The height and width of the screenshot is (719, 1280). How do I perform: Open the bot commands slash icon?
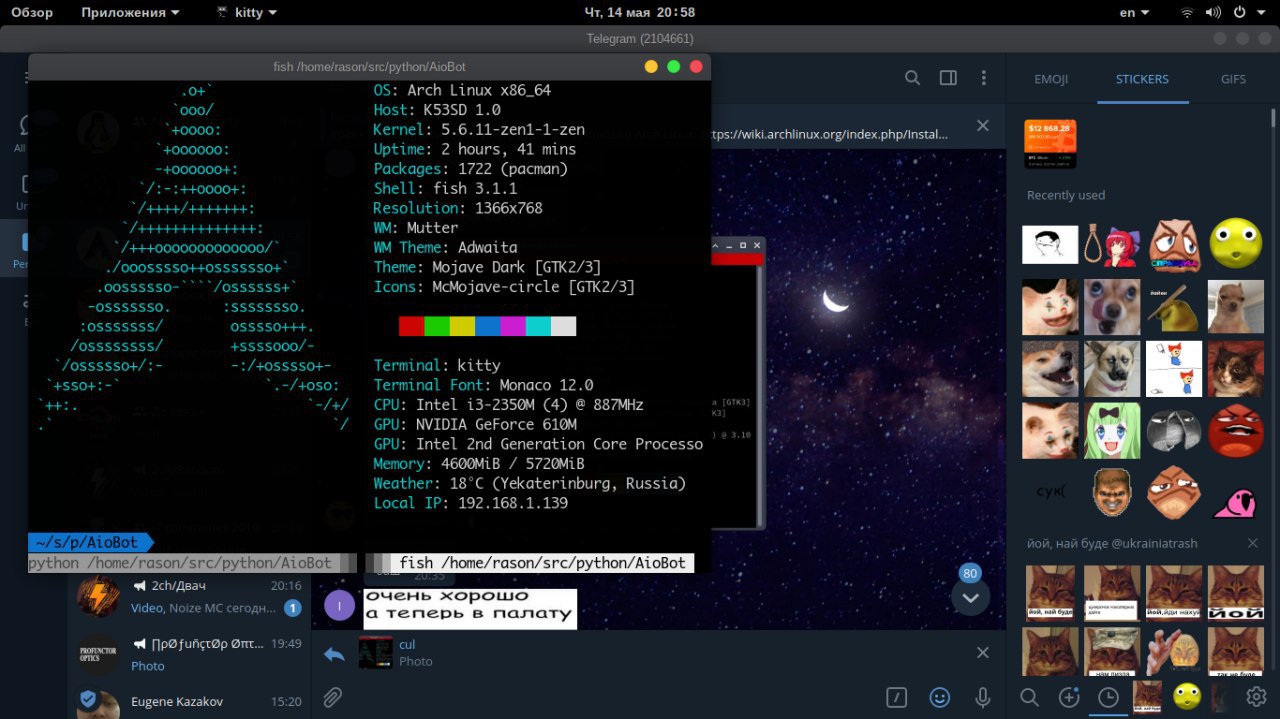point(898,697)
